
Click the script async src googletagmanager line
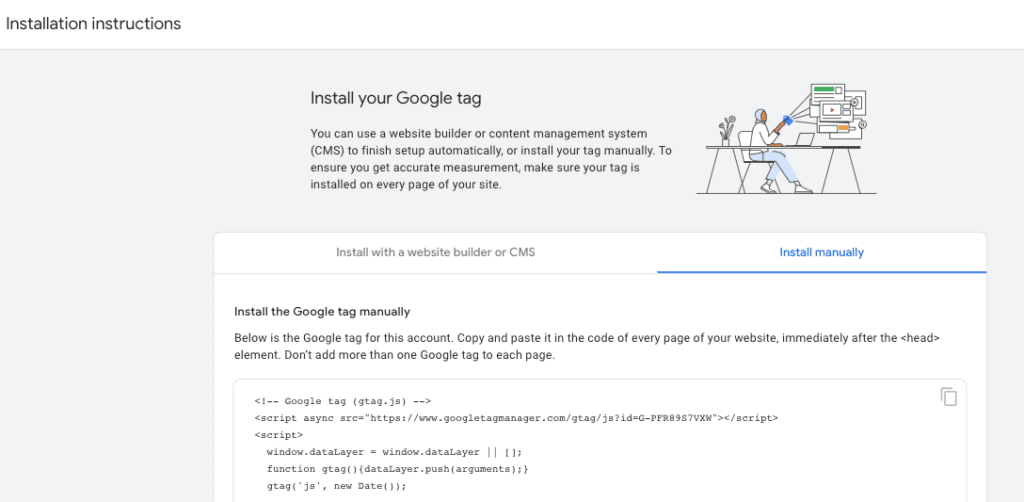click(516, 418)
